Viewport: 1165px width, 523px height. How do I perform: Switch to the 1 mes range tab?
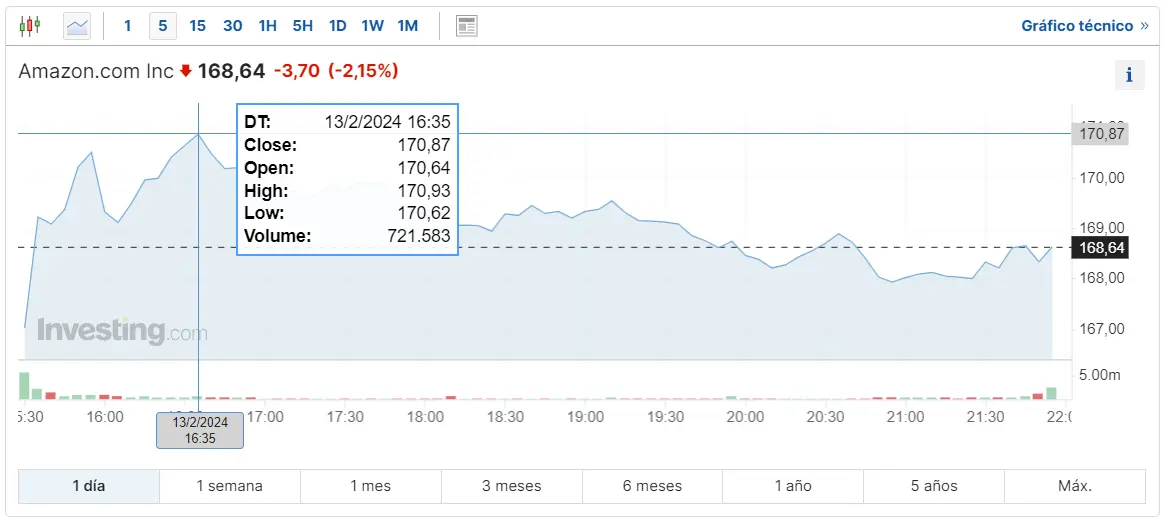pos(370,486)
